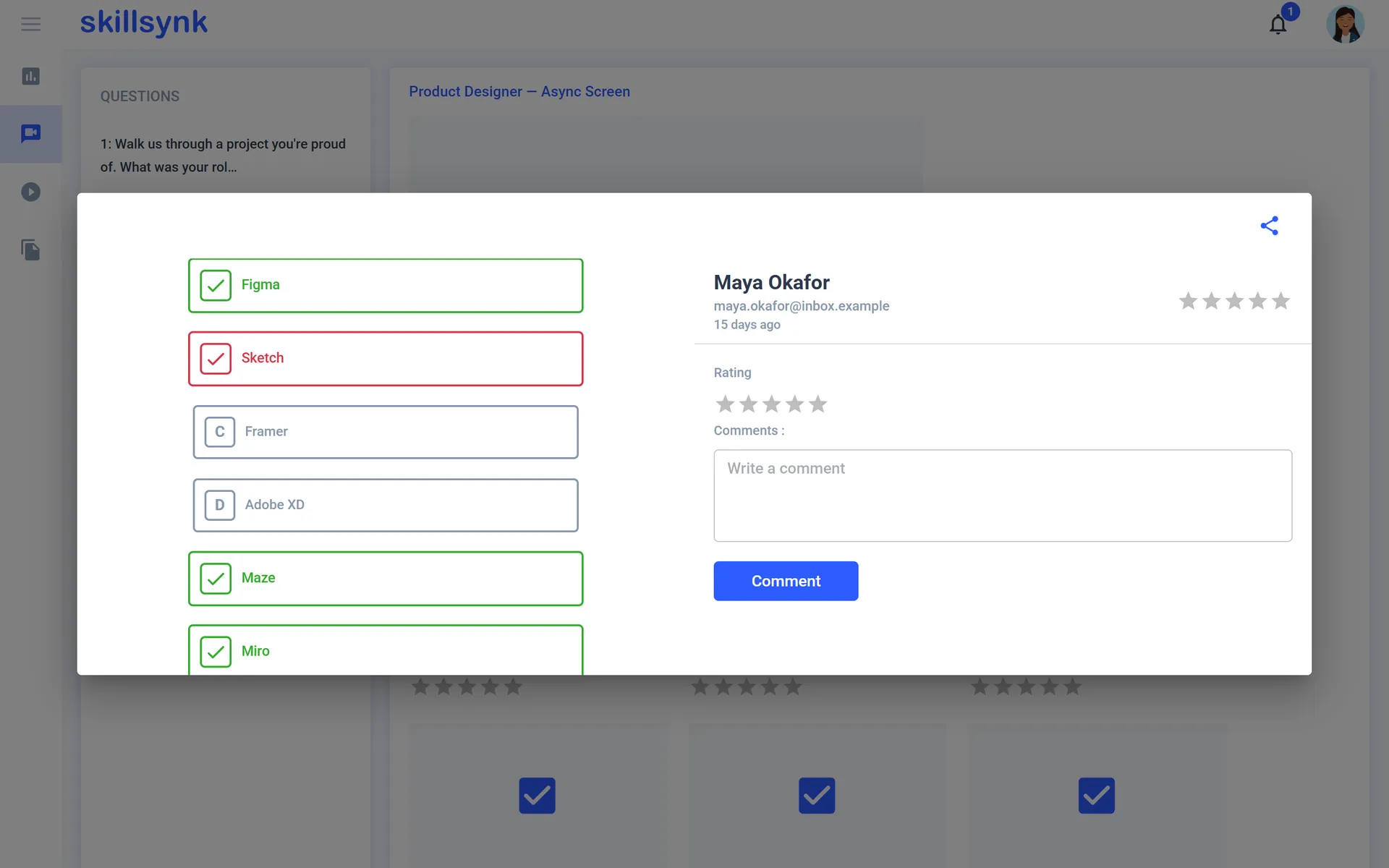Screen dimensions: 1389x868
Task: Click the skillsynk logo
Action: [x=143, y=23]
